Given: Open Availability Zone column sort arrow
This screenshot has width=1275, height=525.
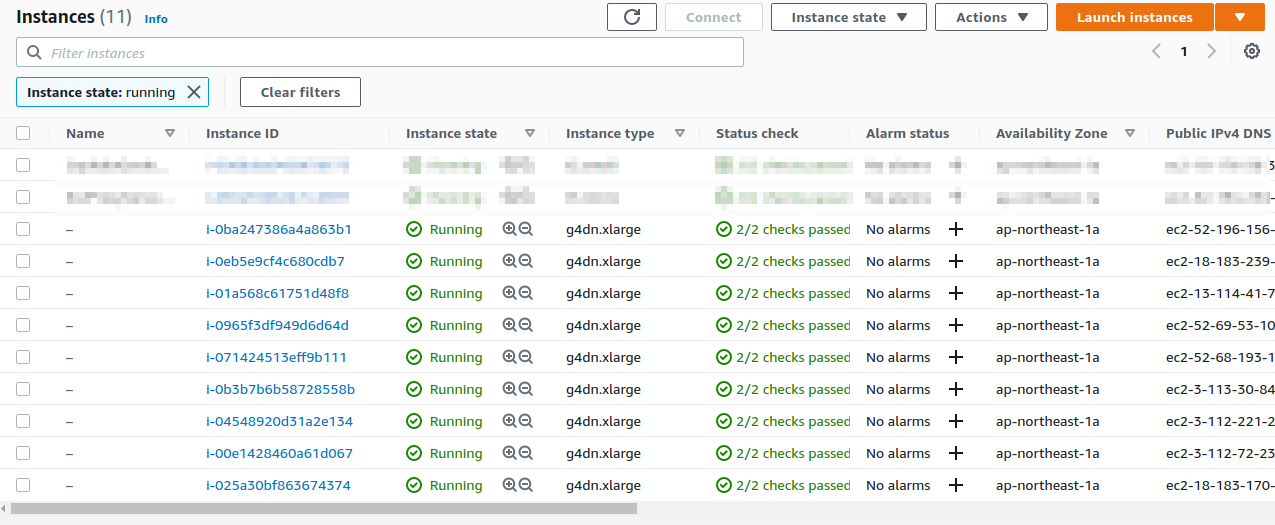Looking at the screenshot, I should click(x=1130, y=133).
